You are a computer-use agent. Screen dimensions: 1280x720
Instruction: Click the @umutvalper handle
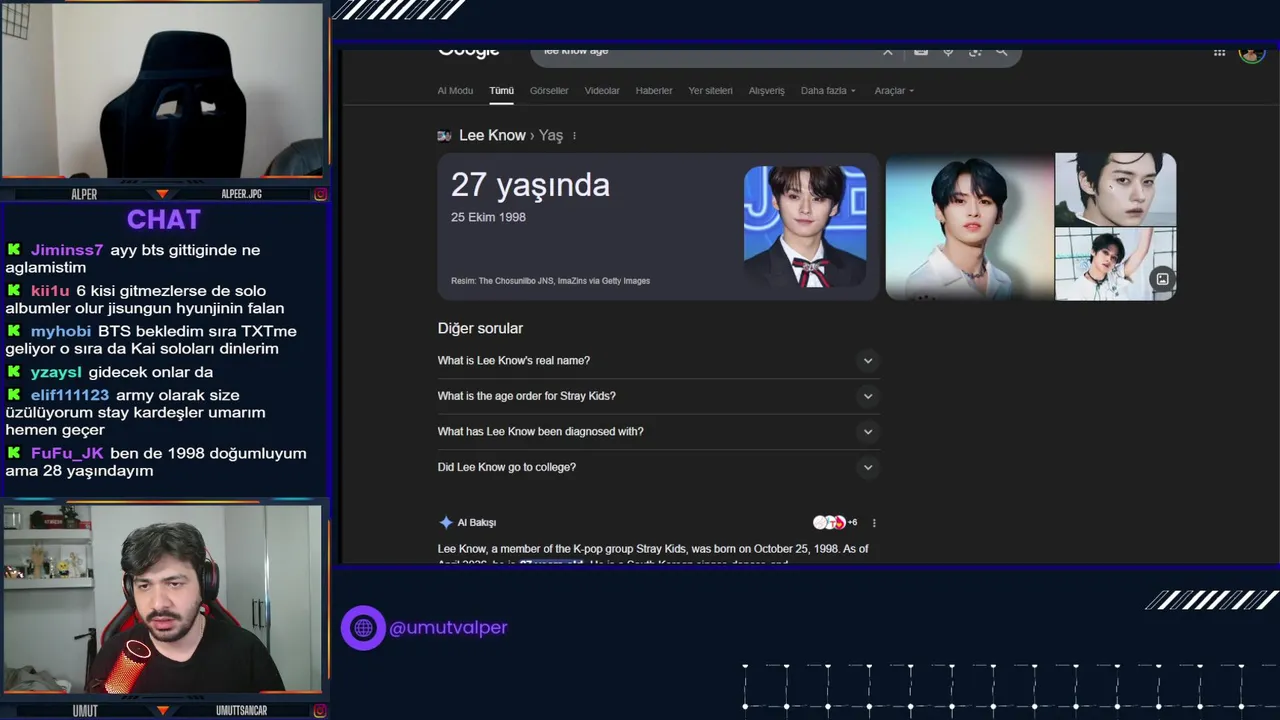click(x=448, y=628)
